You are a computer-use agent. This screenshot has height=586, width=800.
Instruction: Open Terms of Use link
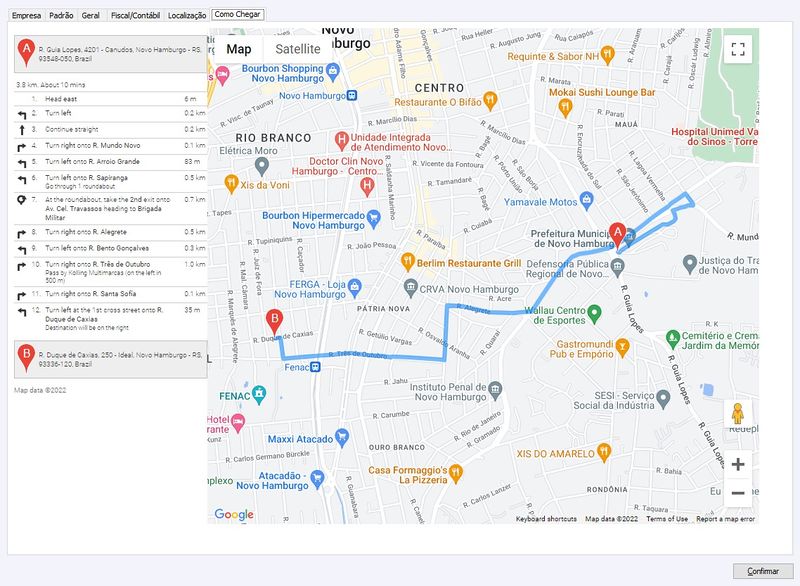(667, 519)
